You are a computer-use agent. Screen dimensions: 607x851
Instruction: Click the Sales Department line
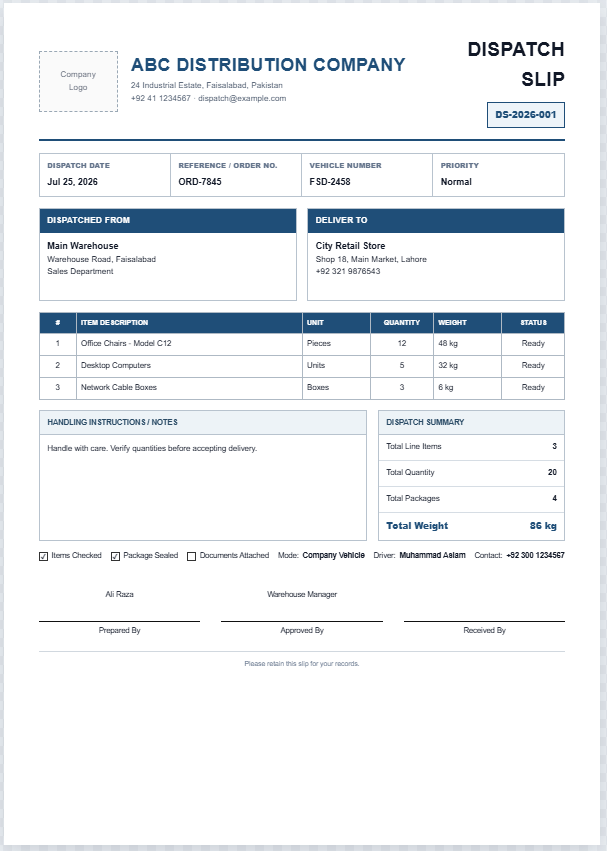(80, 271)
